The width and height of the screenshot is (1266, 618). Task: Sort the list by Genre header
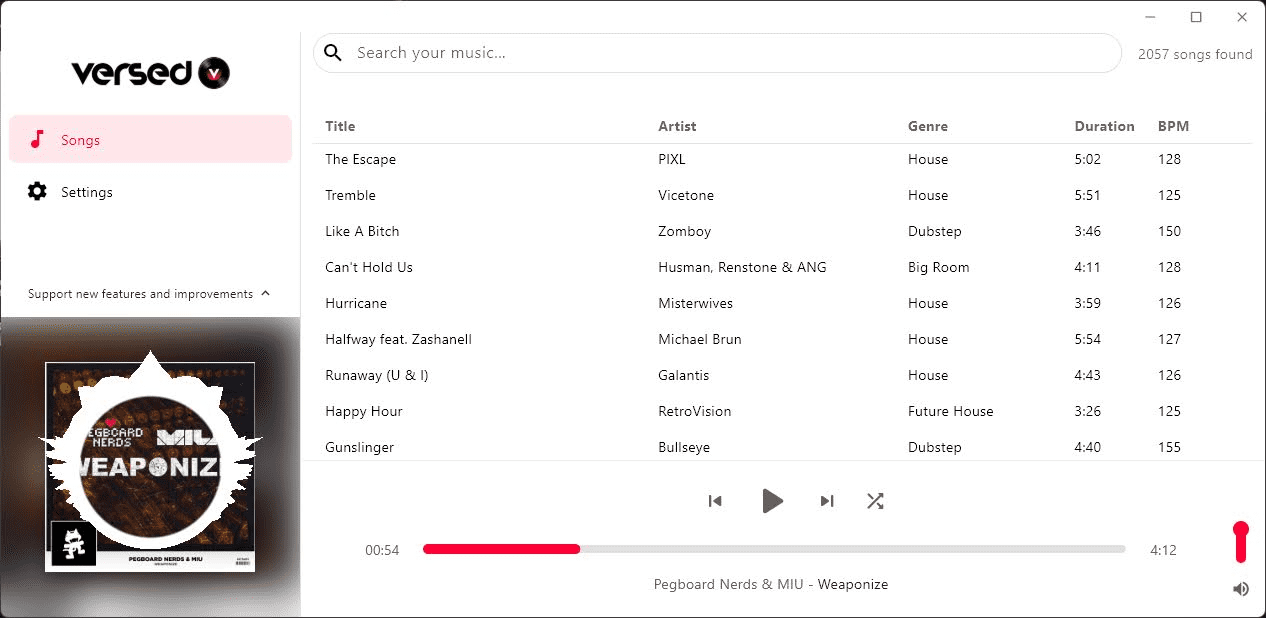[927, 126]
